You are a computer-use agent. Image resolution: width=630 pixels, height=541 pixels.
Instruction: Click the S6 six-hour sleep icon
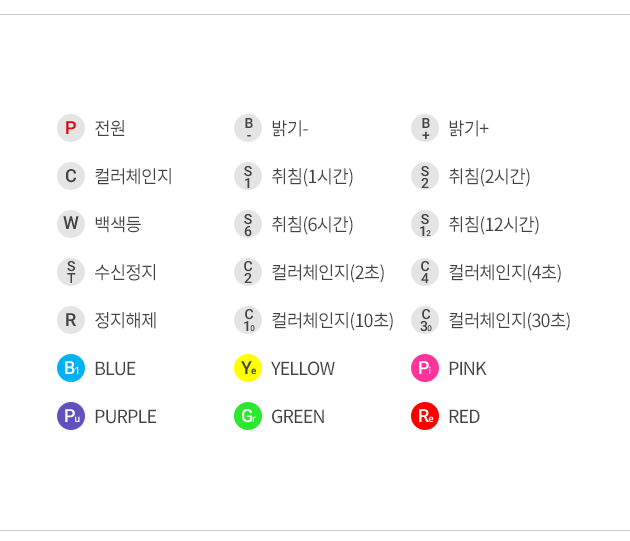tap(248, 224)
